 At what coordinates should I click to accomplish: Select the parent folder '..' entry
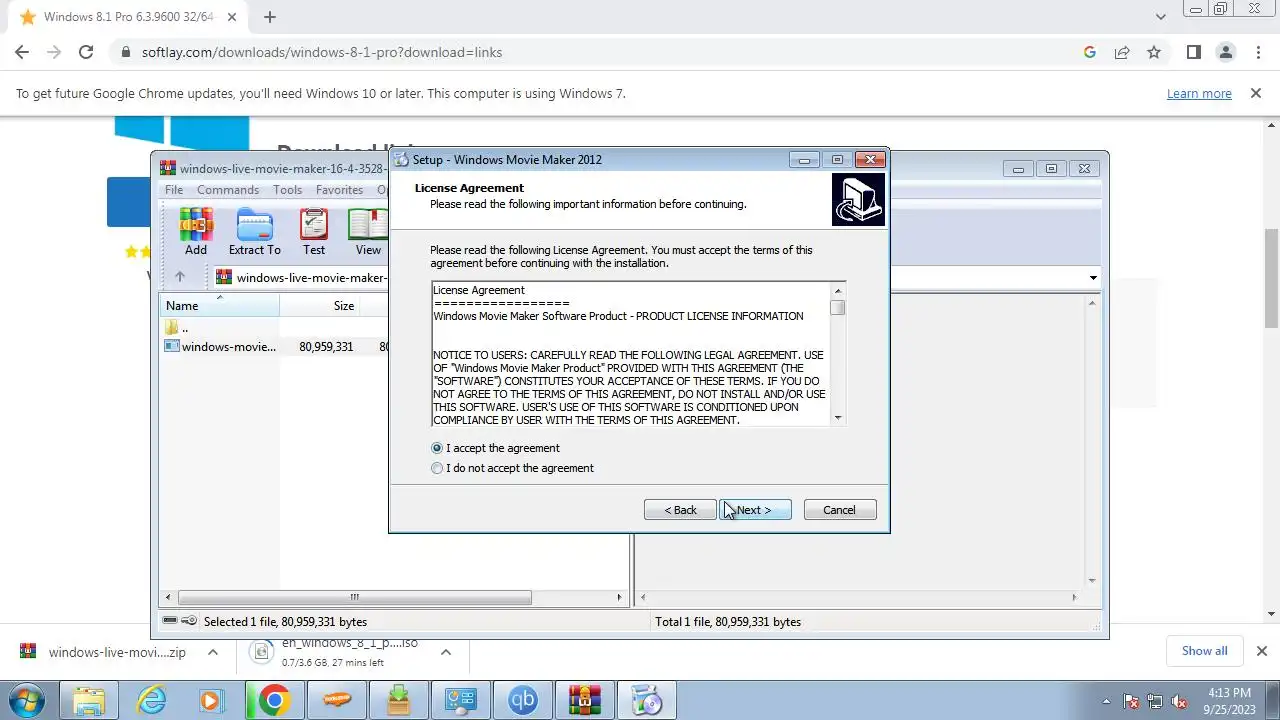point(177,327)
